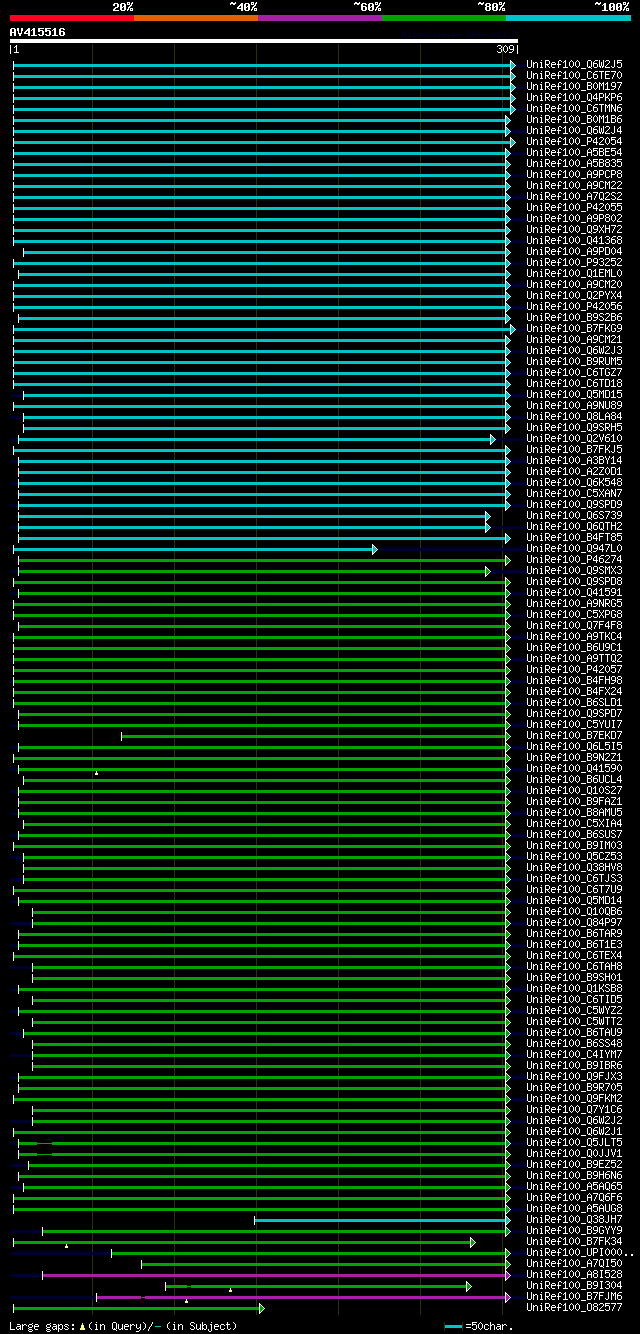The width and height of the screenshot is (640, 1334).
Task: Click hit label UniRef100_C6TGZ7
Action: (x=574, y=372)
